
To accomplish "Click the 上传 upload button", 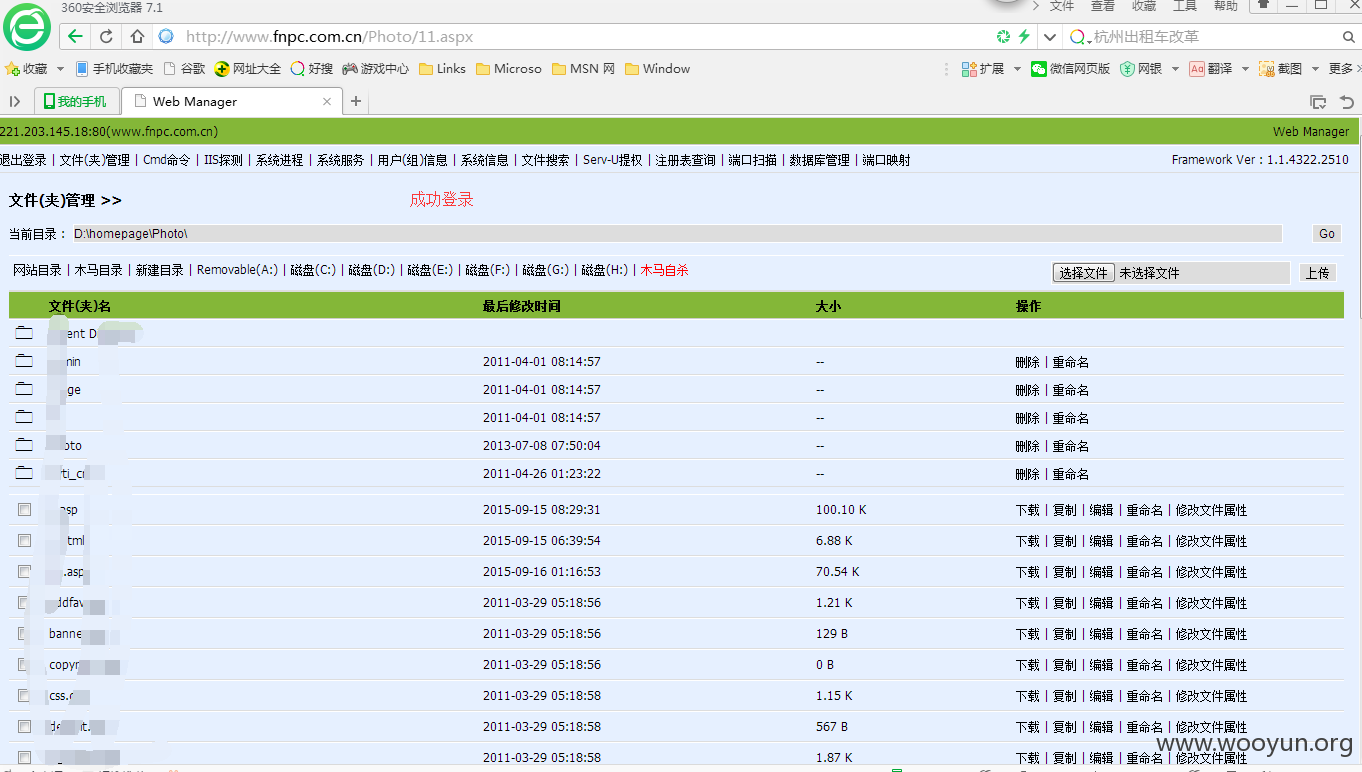I will 1318,273.
